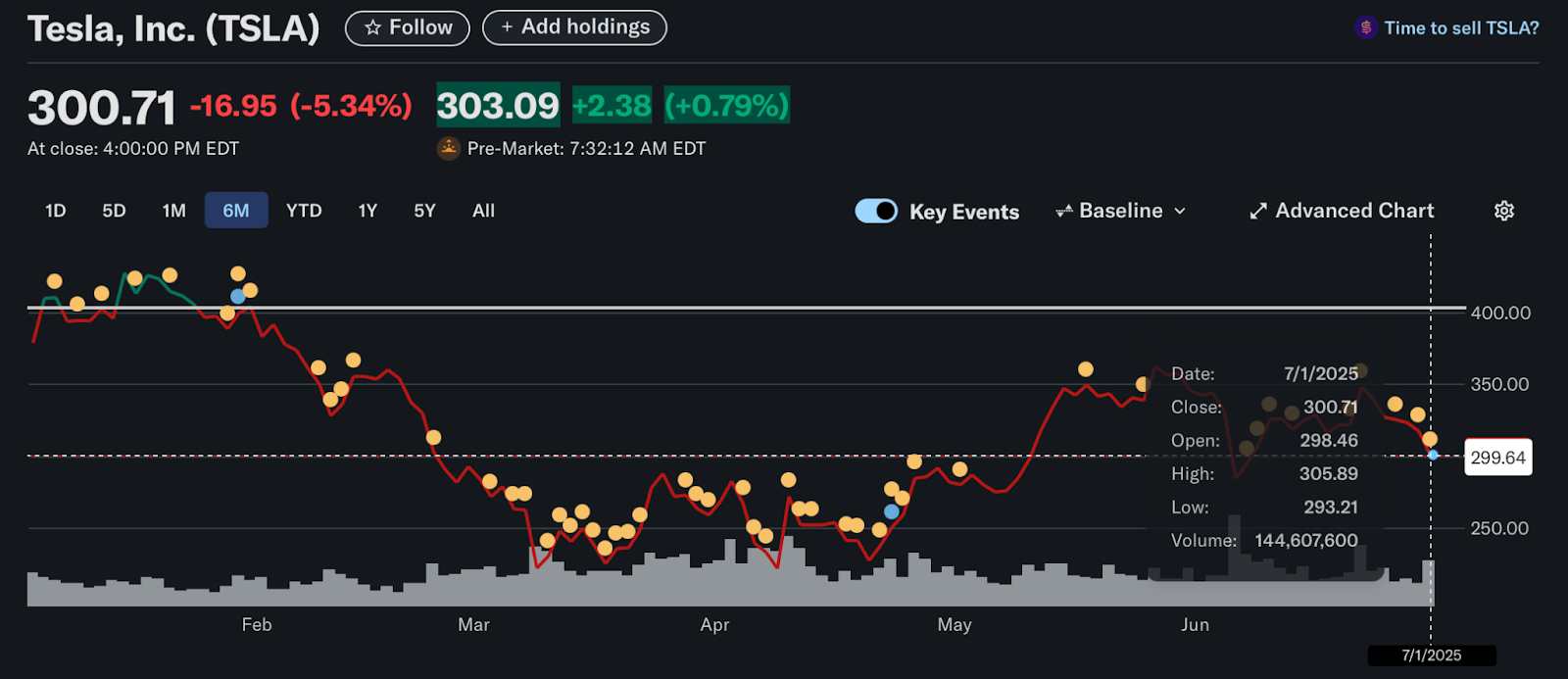Click the (-5.34%) percent change
The image size is (1568, 679).
[x=351, y=106]
